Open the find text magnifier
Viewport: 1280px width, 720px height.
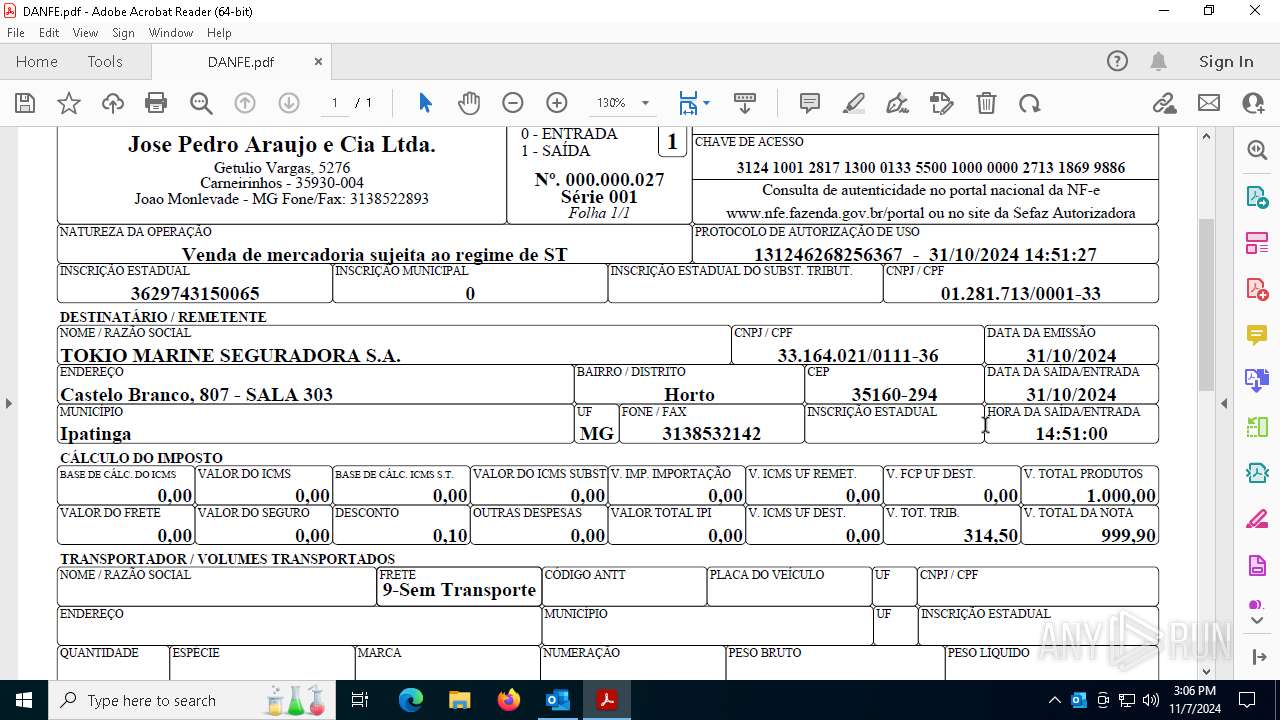coord(201,103)
